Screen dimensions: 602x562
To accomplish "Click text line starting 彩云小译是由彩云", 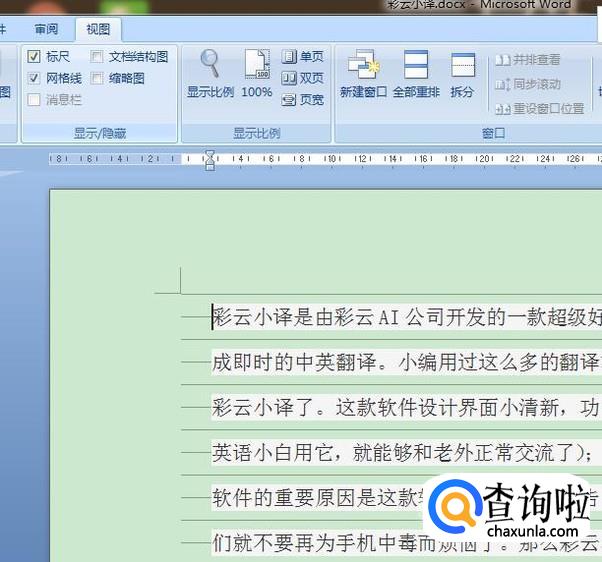I will click(x=407, y=317).
